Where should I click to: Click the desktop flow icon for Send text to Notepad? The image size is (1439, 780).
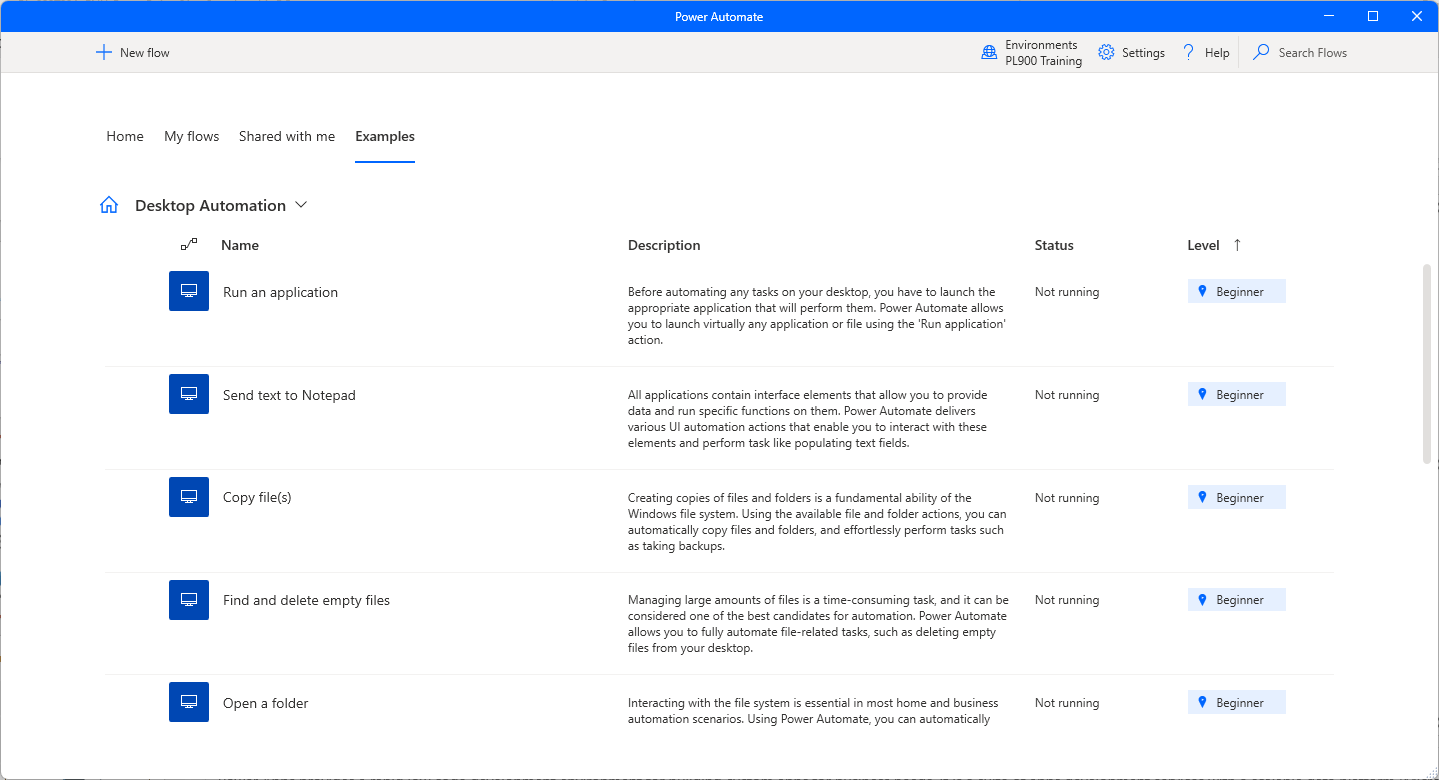pyautogui.click(x=189, y=394)
